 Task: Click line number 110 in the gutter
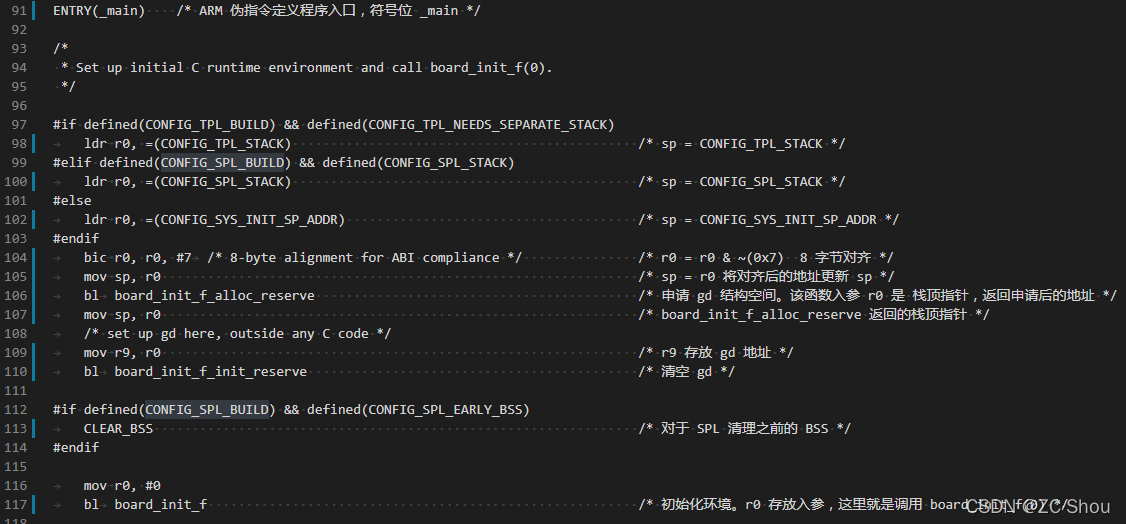16,371
